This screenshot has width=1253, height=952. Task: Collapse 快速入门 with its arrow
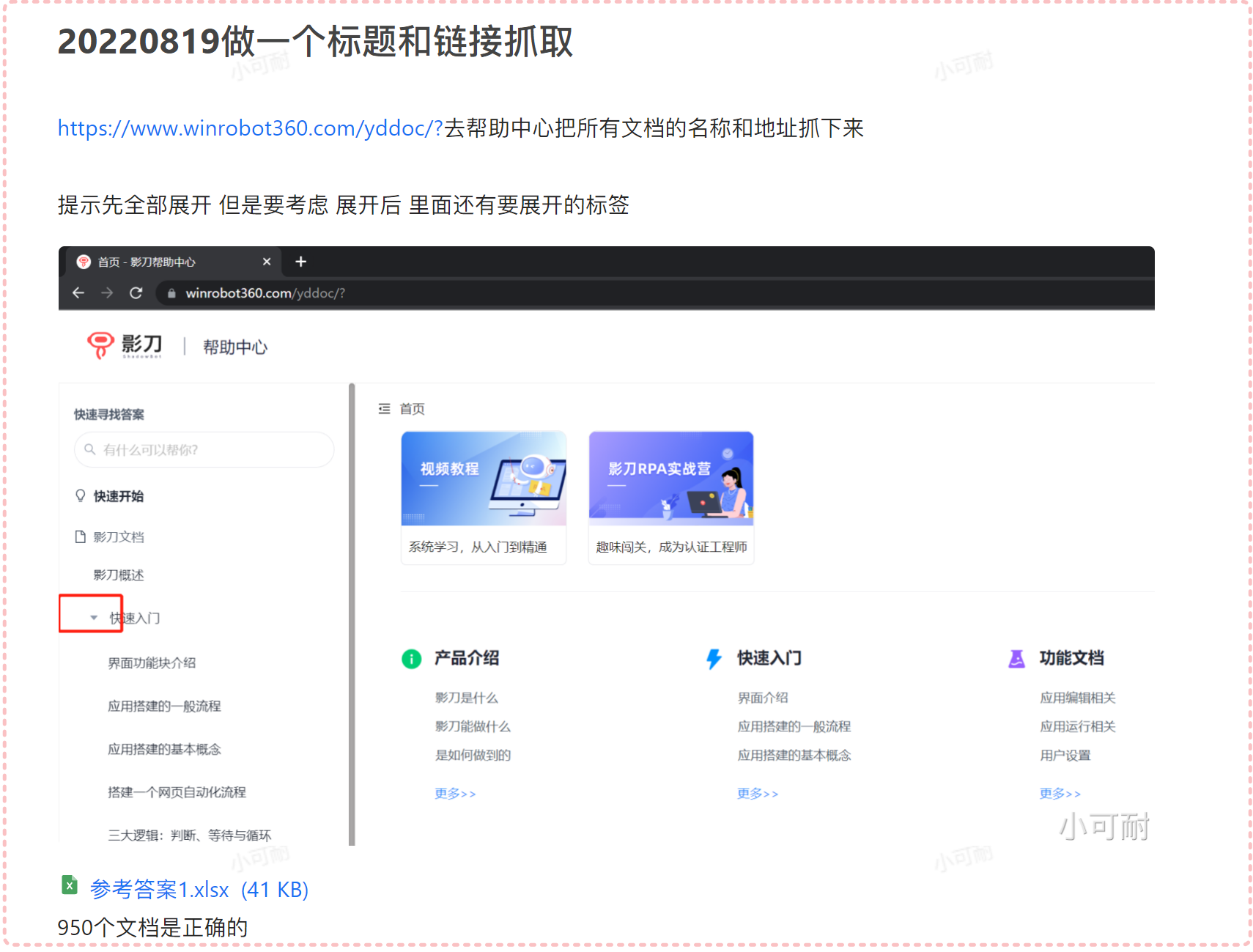pyautogui.click(x=94, y=618)
